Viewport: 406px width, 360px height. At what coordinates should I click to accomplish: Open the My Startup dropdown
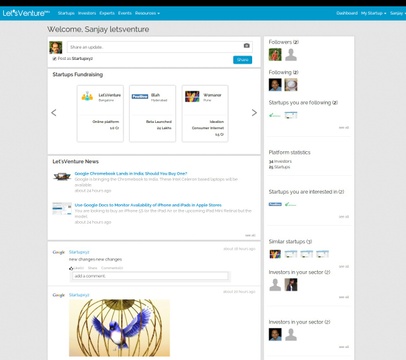coord(373,13)
